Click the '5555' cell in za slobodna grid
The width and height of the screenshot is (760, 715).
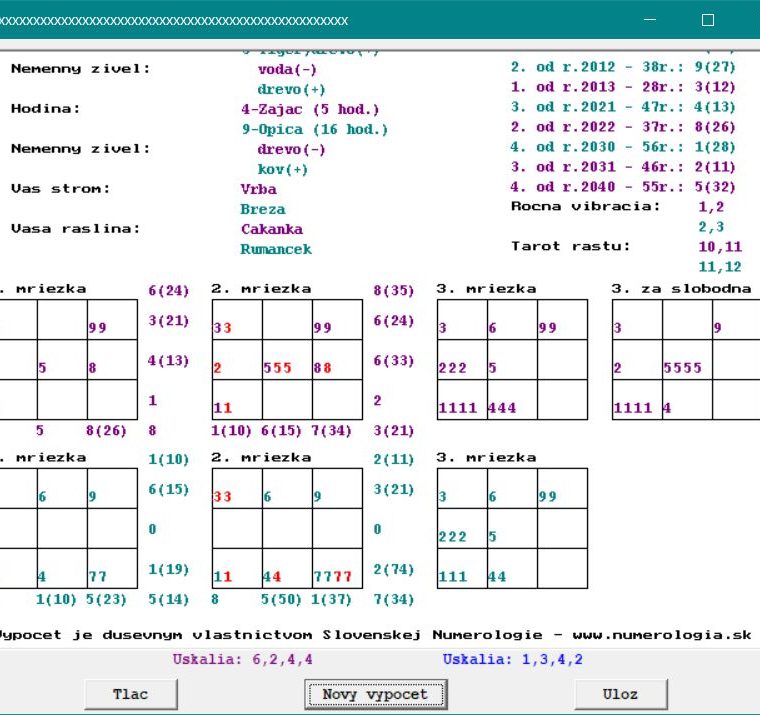[687, 360]
